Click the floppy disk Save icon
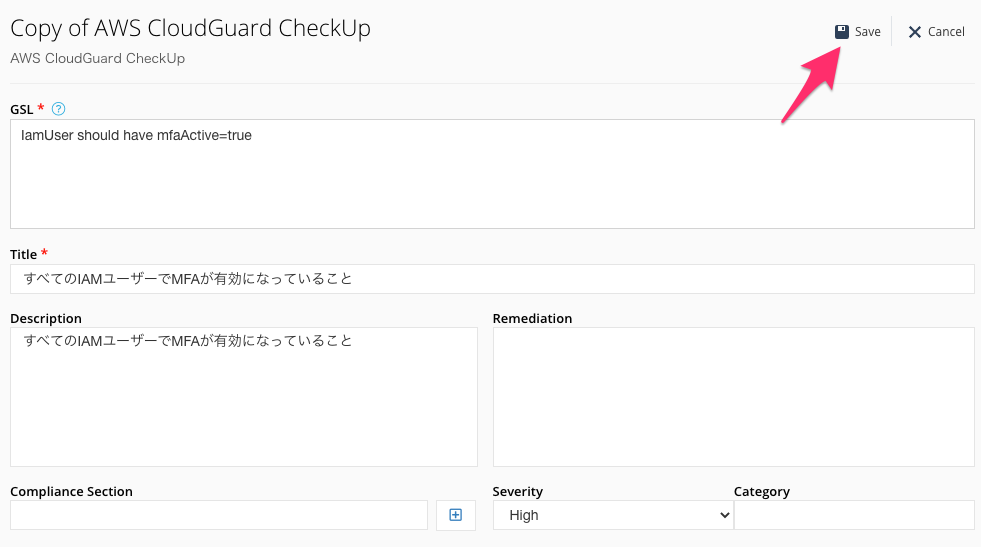 [842, 32]
